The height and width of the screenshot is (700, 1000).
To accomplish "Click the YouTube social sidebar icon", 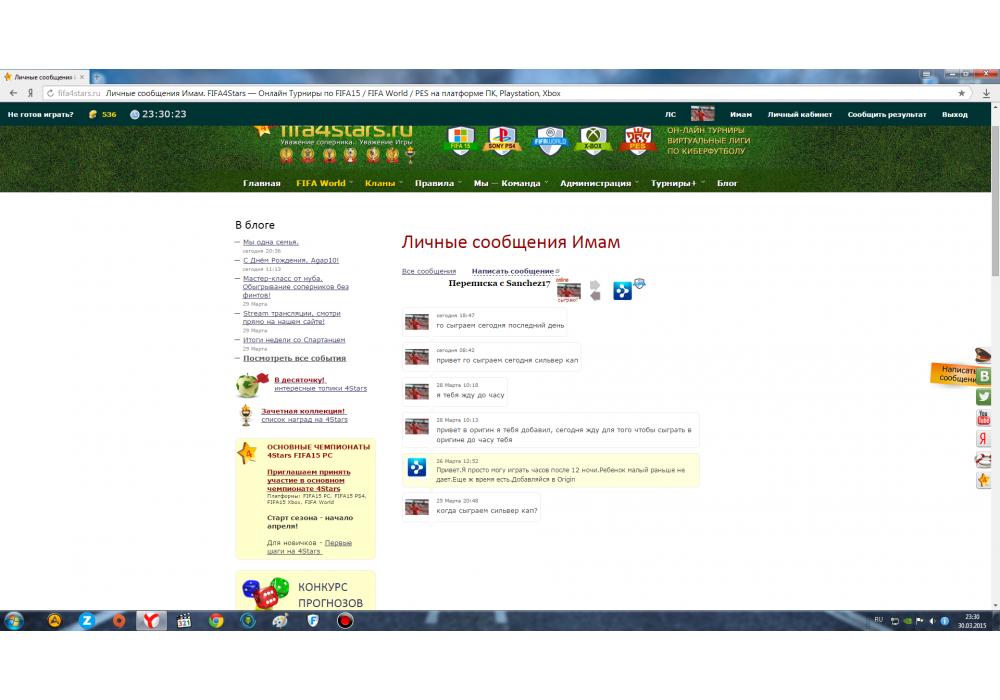I will click(x=984, y=418).
